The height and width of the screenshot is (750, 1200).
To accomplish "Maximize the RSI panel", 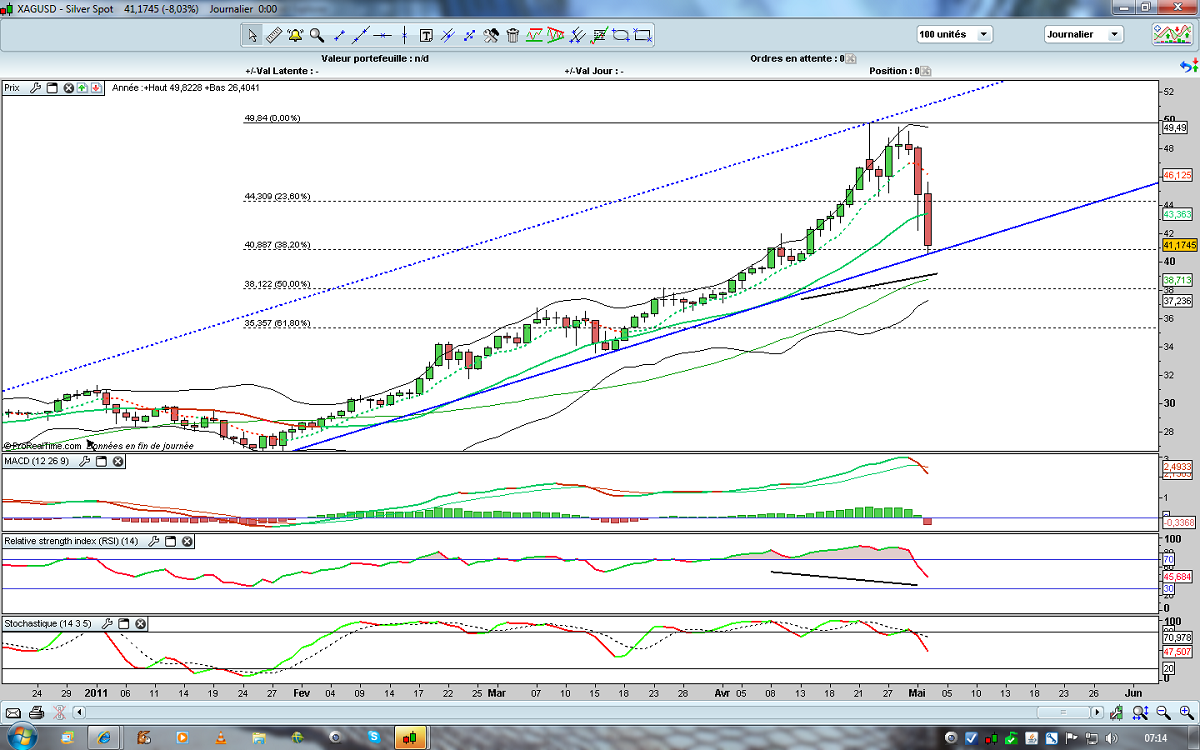I will [170, 541].
